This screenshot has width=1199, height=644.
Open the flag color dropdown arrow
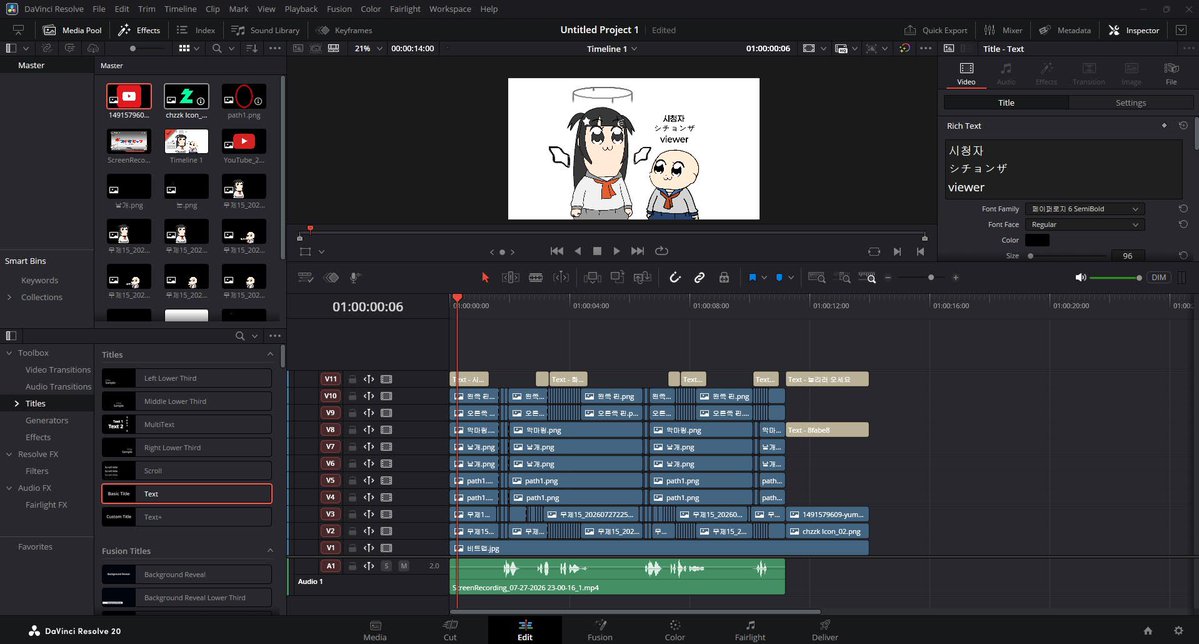pyautogui.click(x=764, y=278)
